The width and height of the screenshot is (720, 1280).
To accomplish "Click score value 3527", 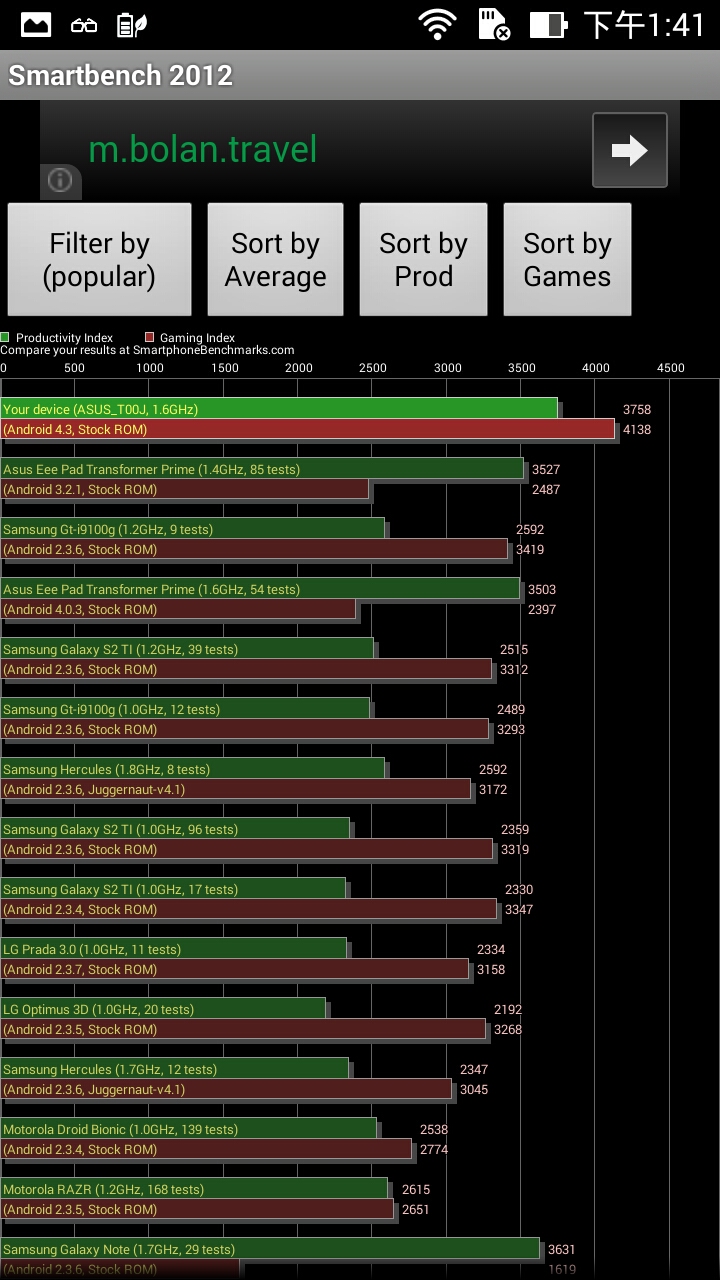I will pyautogui.click(x=546, y=469).
